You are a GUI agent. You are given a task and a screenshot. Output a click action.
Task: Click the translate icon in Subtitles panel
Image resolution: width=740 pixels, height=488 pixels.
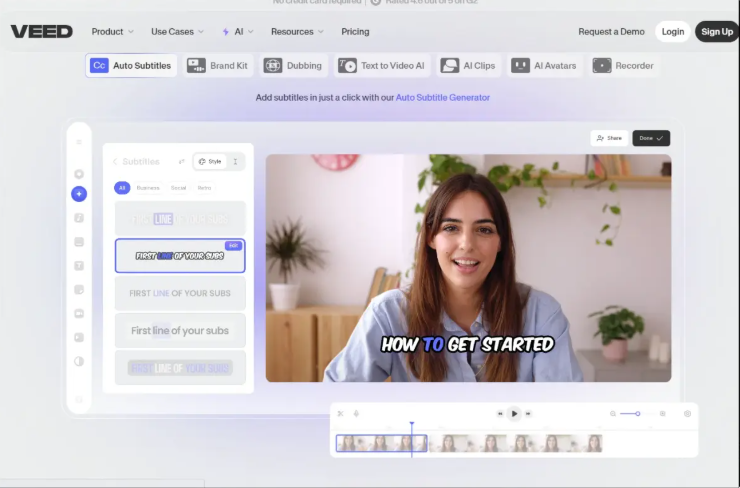pyautogui.click(x=181, y=161)
